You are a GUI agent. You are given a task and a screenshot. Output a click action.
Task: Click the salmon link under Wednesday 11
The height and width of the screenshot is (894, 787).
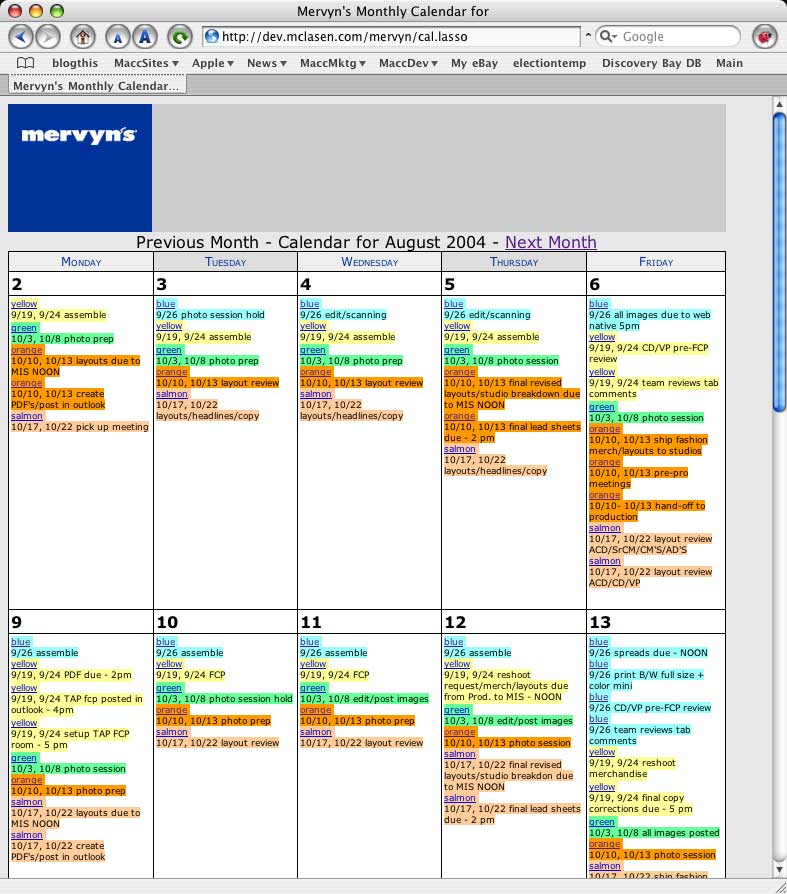(315, 732)
